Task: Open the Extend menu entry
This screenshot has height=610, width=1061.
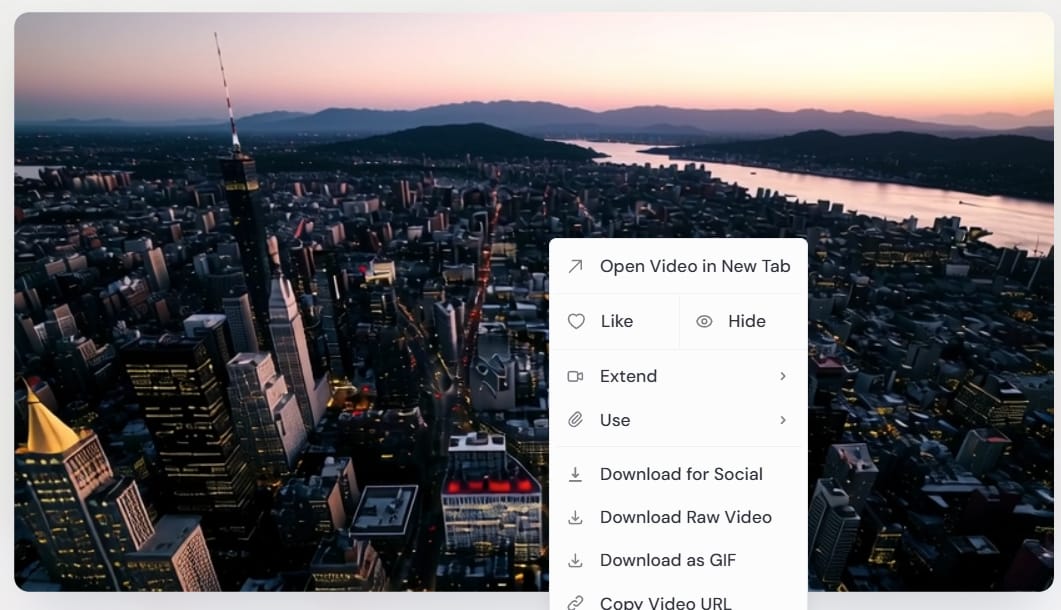Action: click(x=628, y=376)
